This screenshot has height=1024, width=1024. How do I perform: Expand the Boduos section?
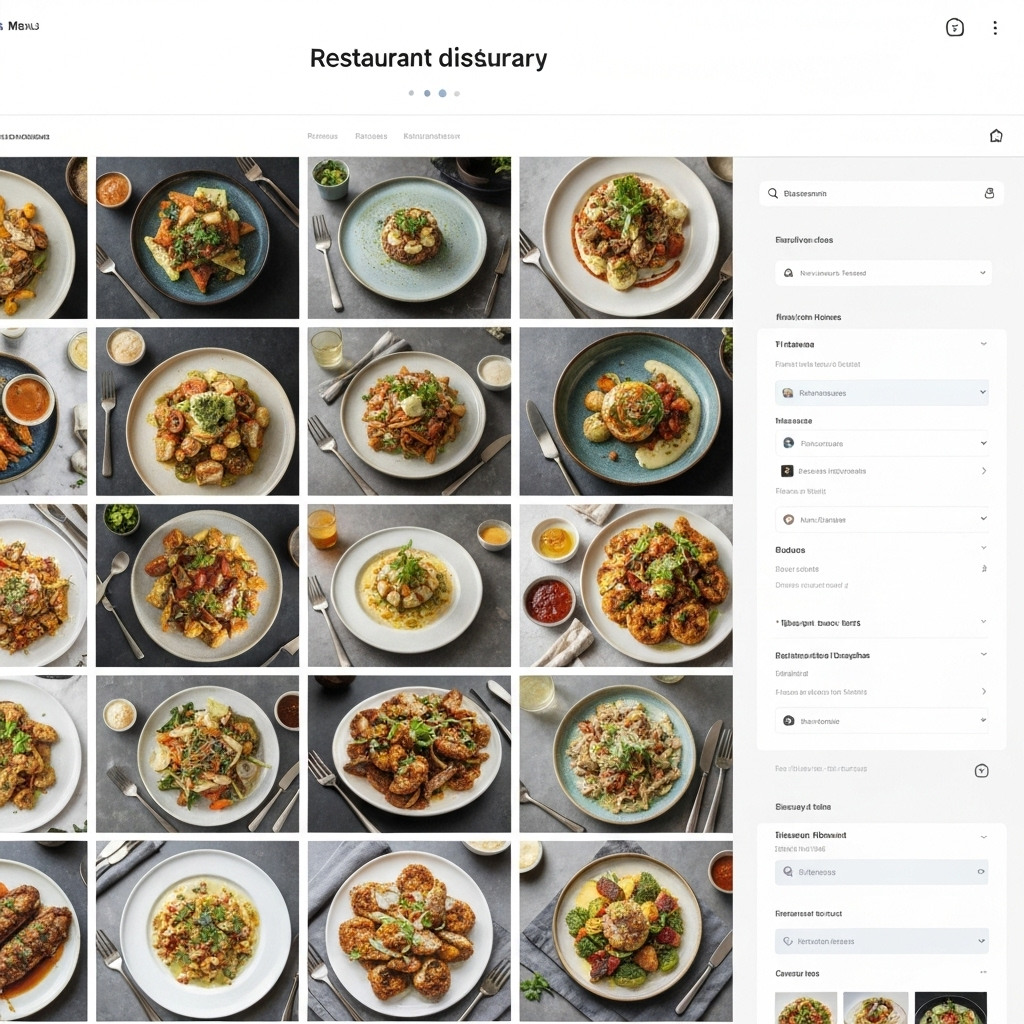coord(984,549)
